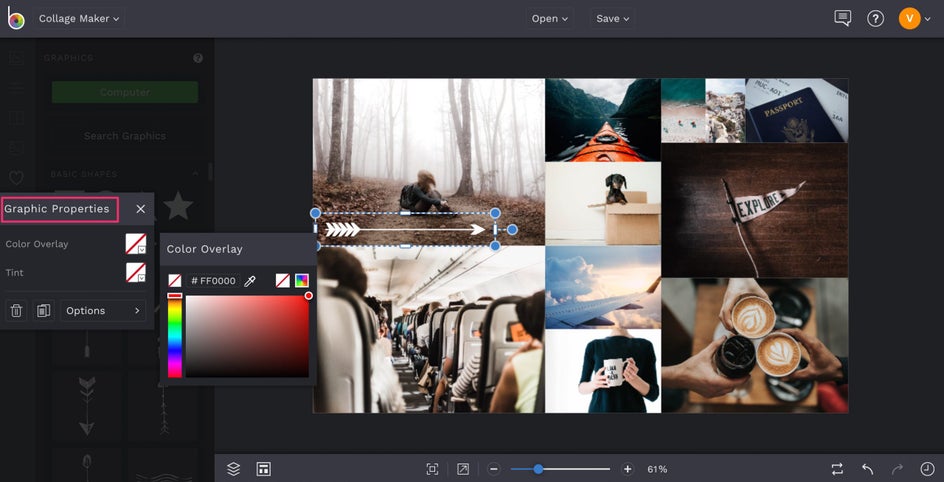Select the dog in box photo
Image resolution: width=944 pixels, height=482 pixels.
603,203
